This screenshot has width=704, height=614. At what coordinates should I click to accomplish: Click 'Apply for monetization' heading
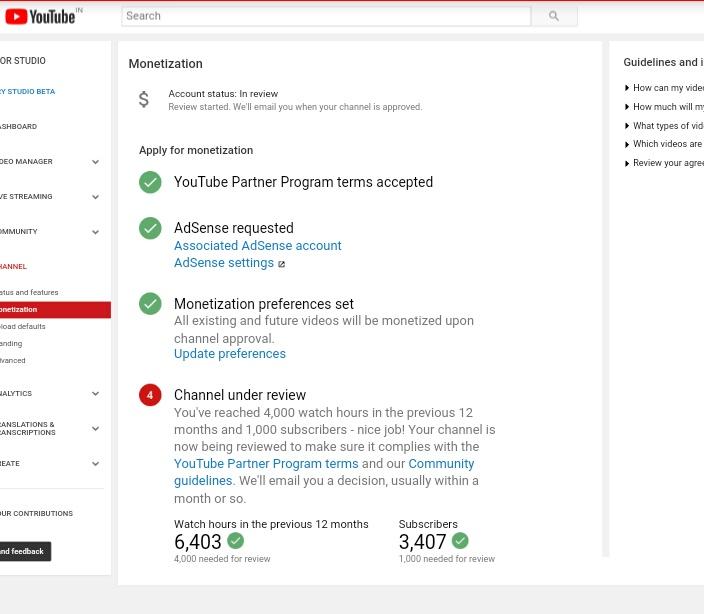(x=196, y=150)
